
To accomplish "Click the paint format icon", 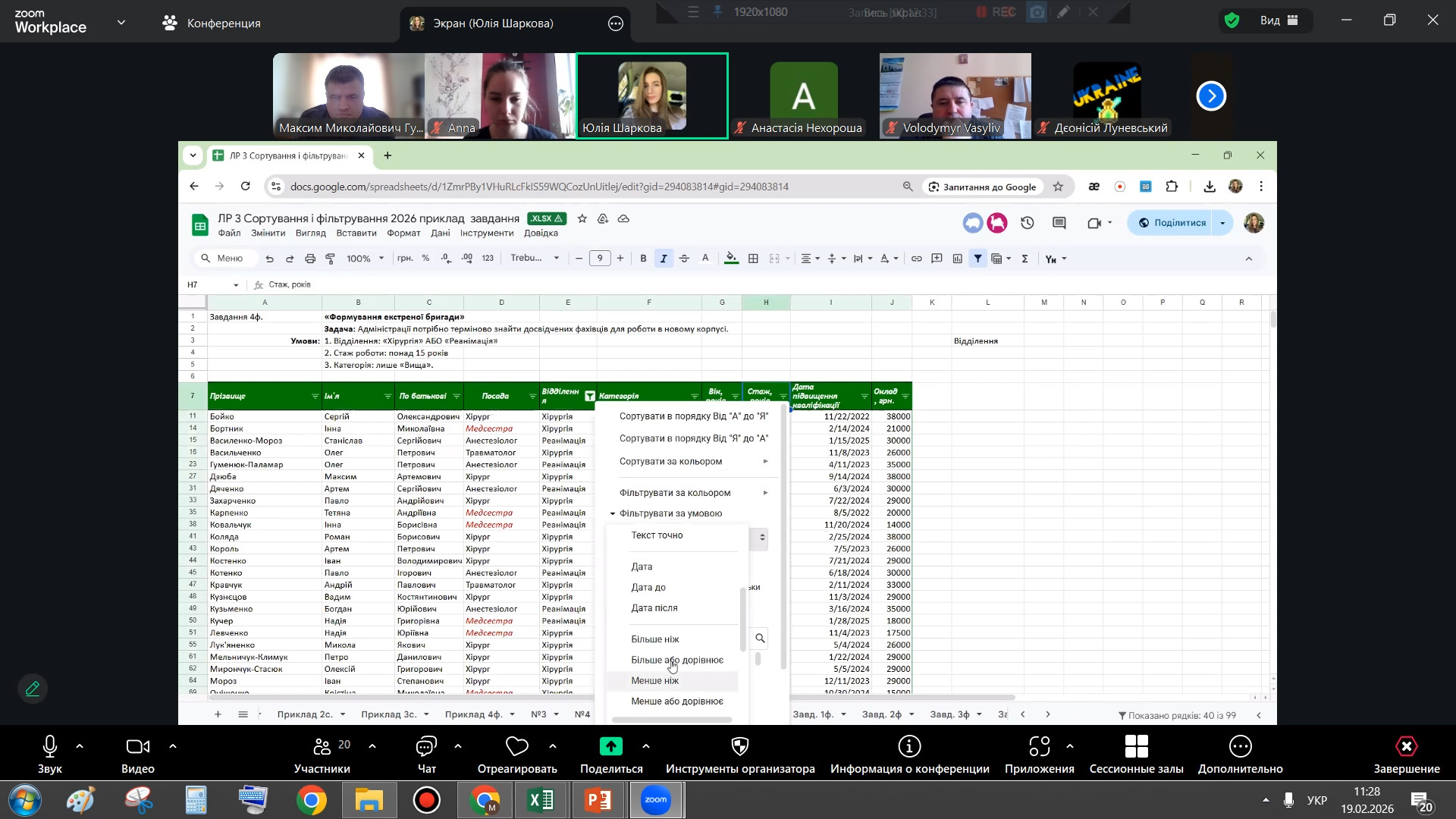I will pos(330,259).
